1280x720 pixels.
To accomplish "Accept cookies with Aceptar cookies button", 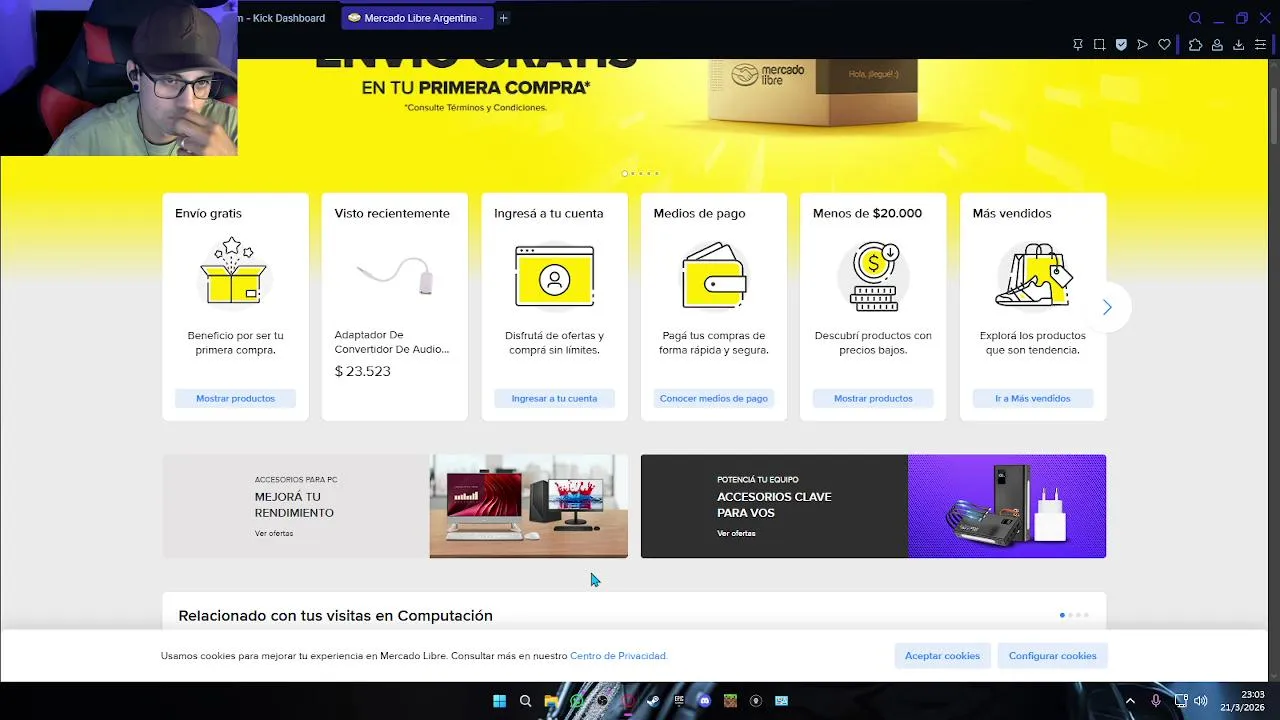I will coord(942,656).
